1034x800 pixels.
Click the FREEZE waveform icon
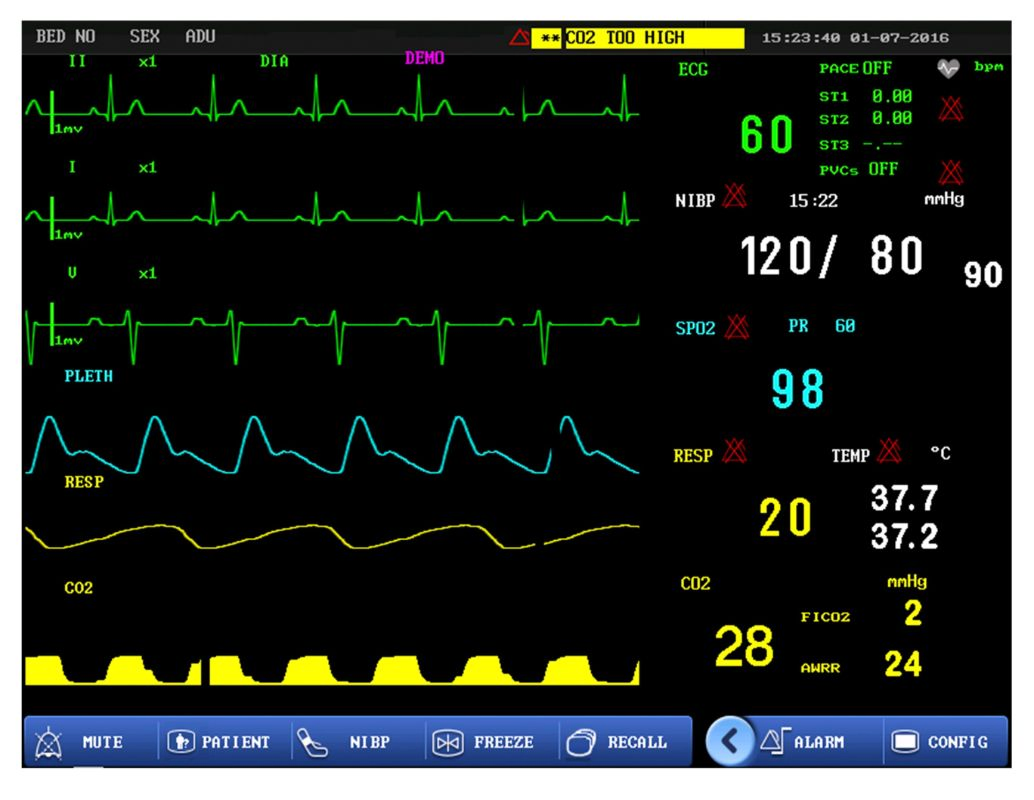click(448, 743)
